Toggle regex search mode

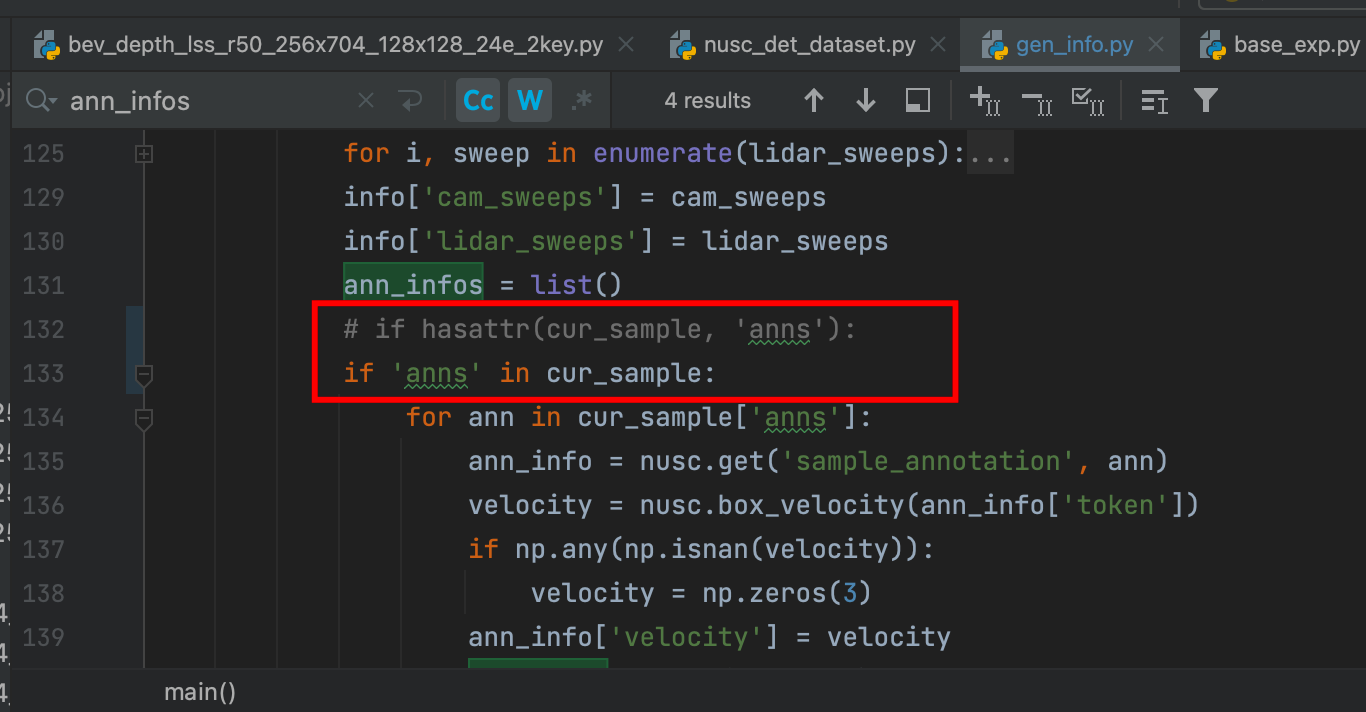pyautogui.click(x=581, y=100)
